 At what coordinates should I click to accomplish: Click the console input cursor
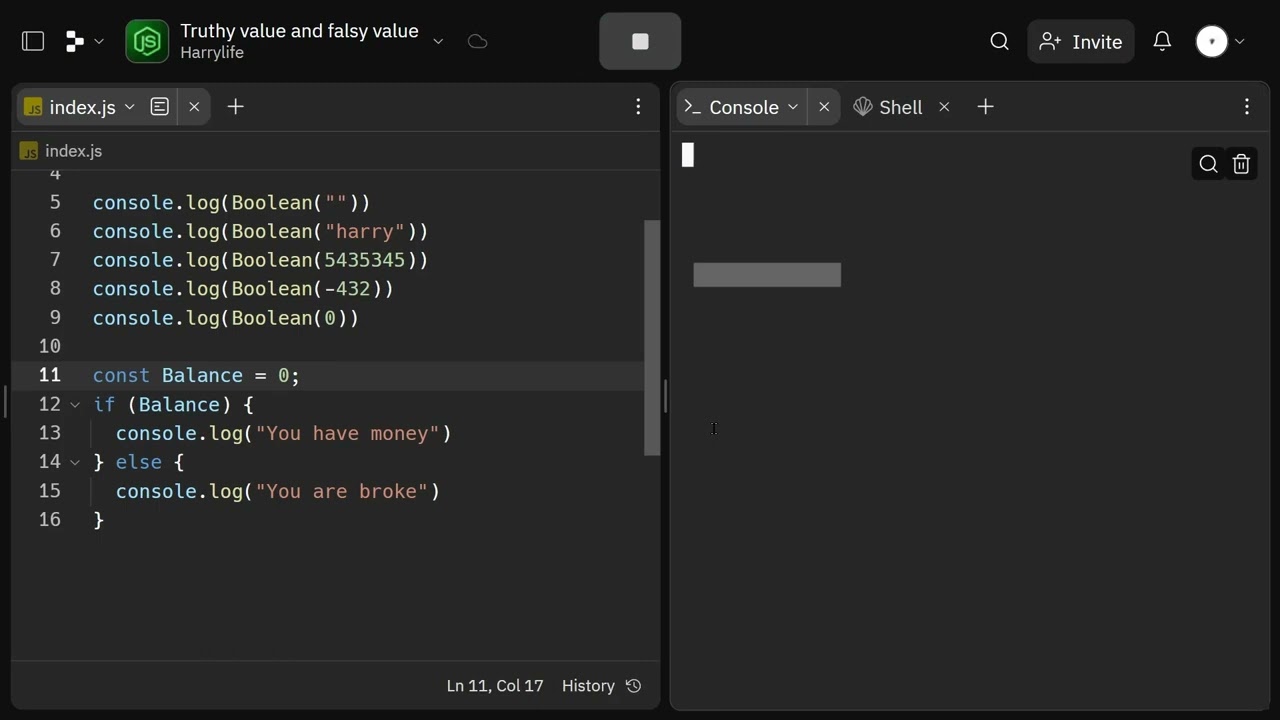click(688, 155)
